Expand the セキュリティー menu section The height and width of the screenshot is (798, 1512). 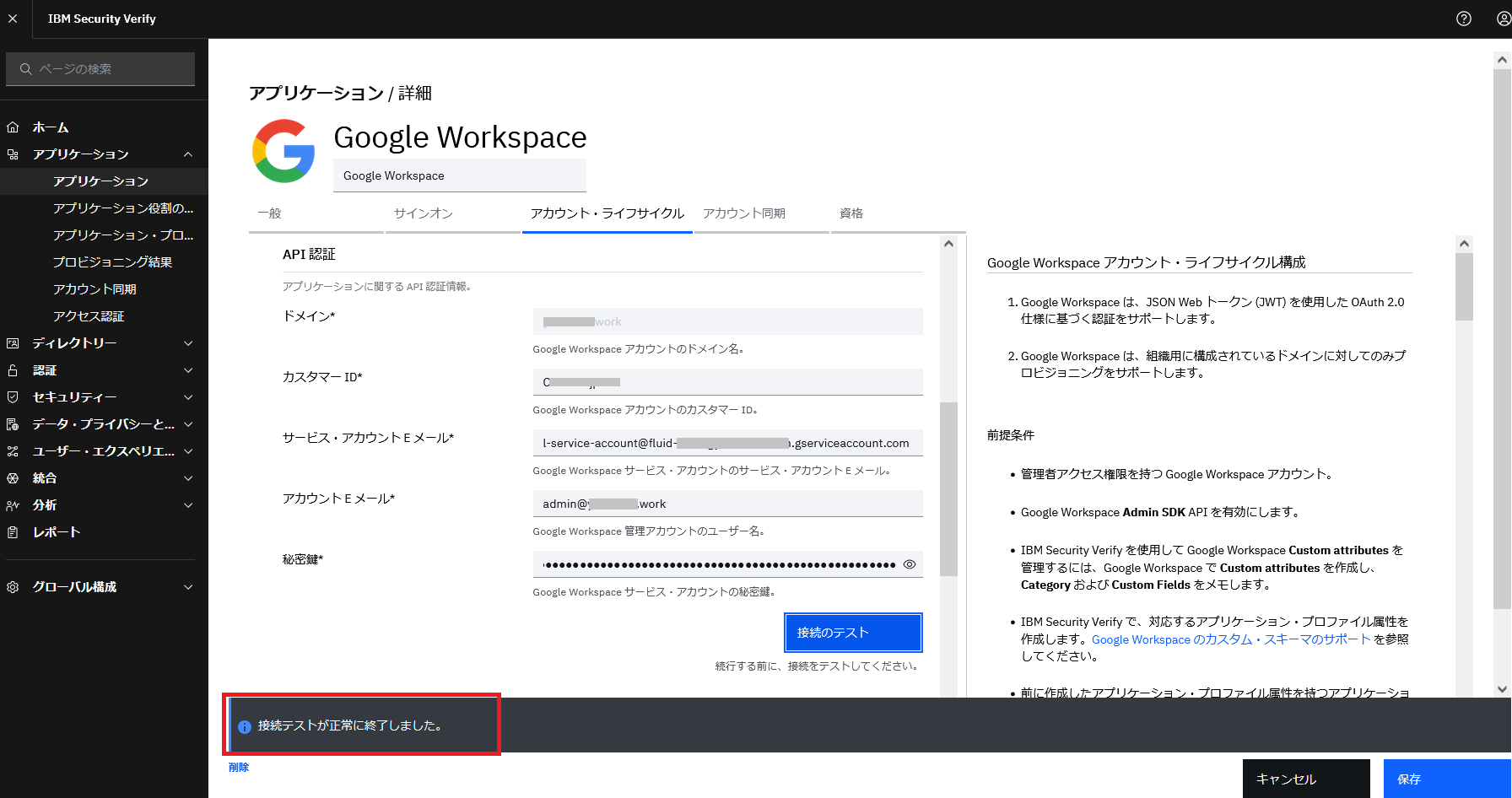click(x=188, y=397)
